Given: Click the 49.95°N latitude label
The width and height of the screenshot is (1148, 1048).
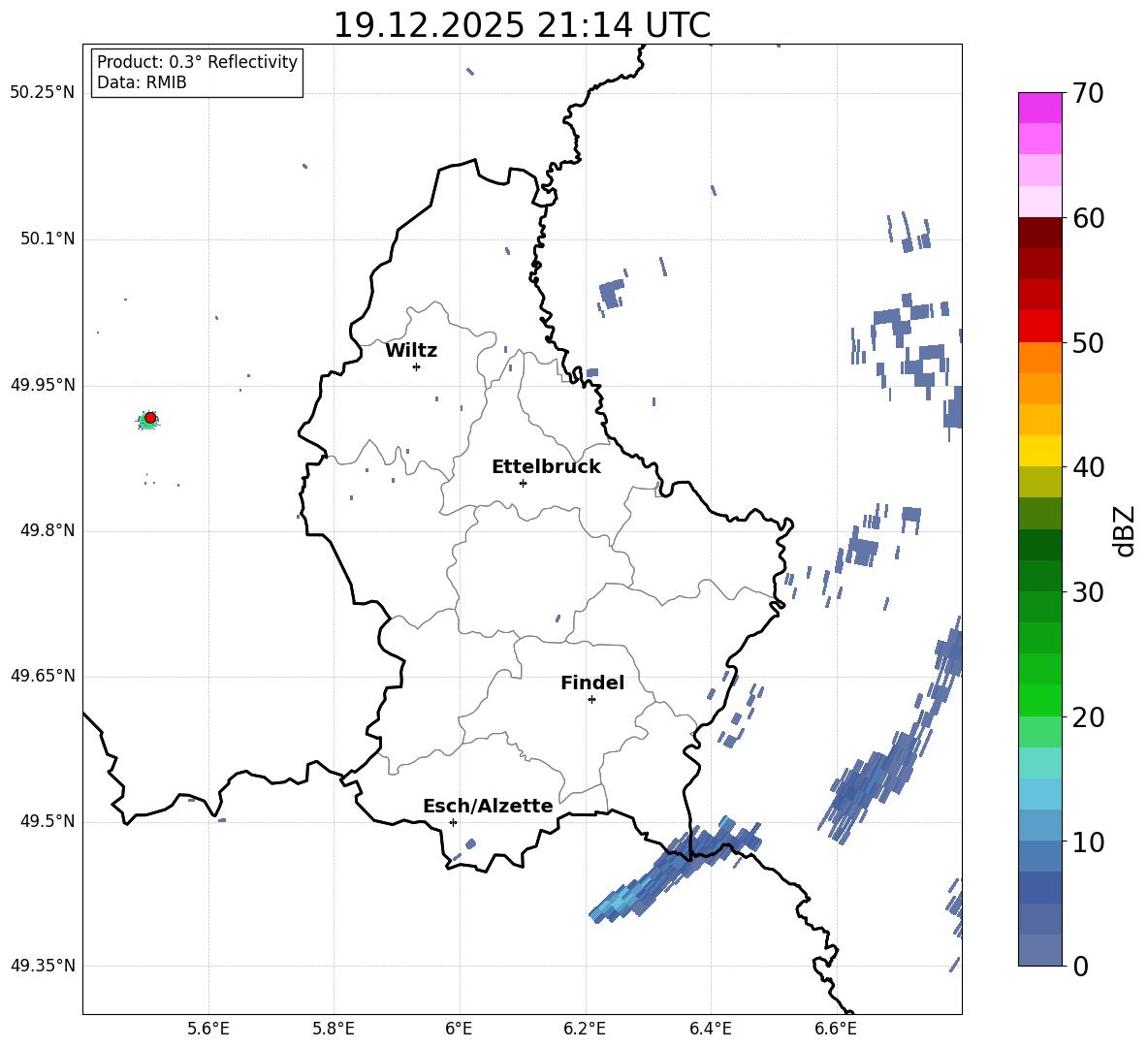Looking at the screenshot, I should [43, 385].
